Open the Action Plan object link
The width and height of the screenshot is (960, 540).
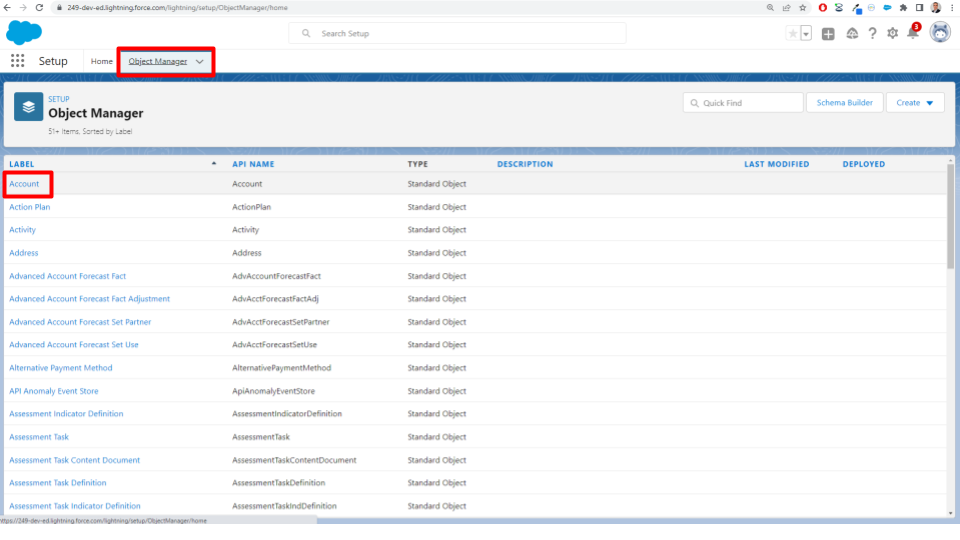(x=29, y=207)
